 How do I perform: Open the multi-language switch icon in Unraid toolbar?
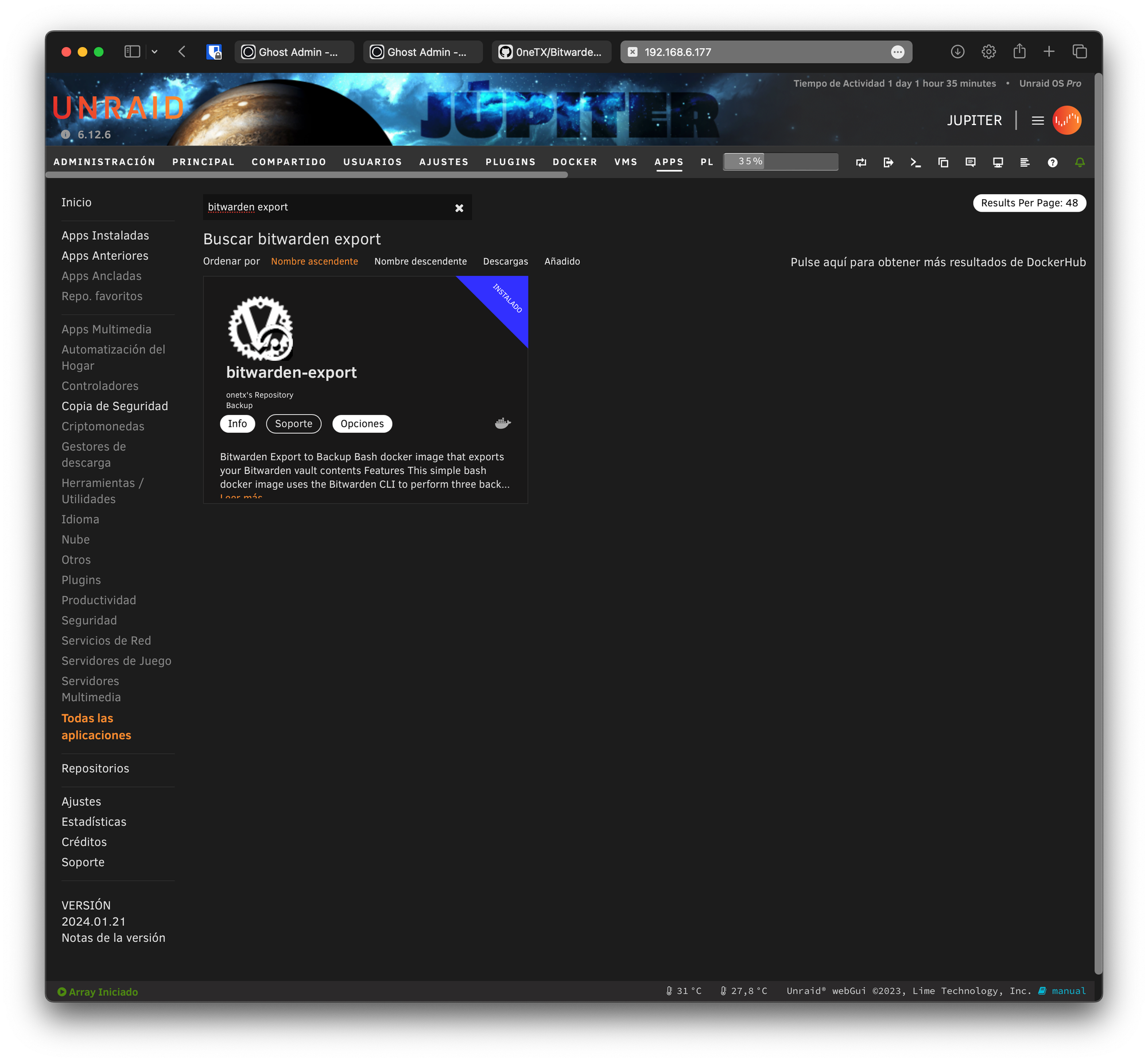860,162
